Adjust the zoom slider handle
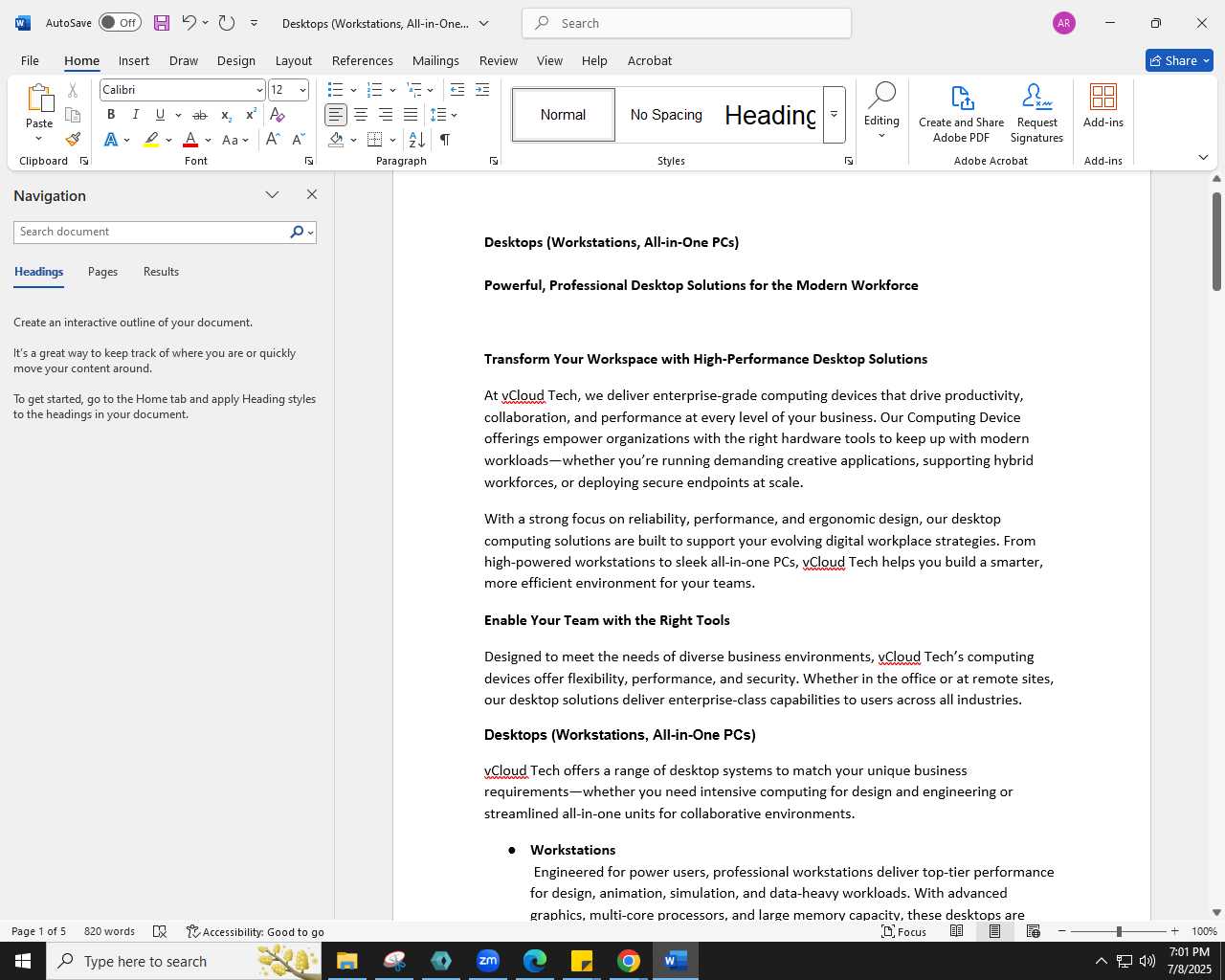Screen dimensions: 1225x980 click(x=1118, y=931)
